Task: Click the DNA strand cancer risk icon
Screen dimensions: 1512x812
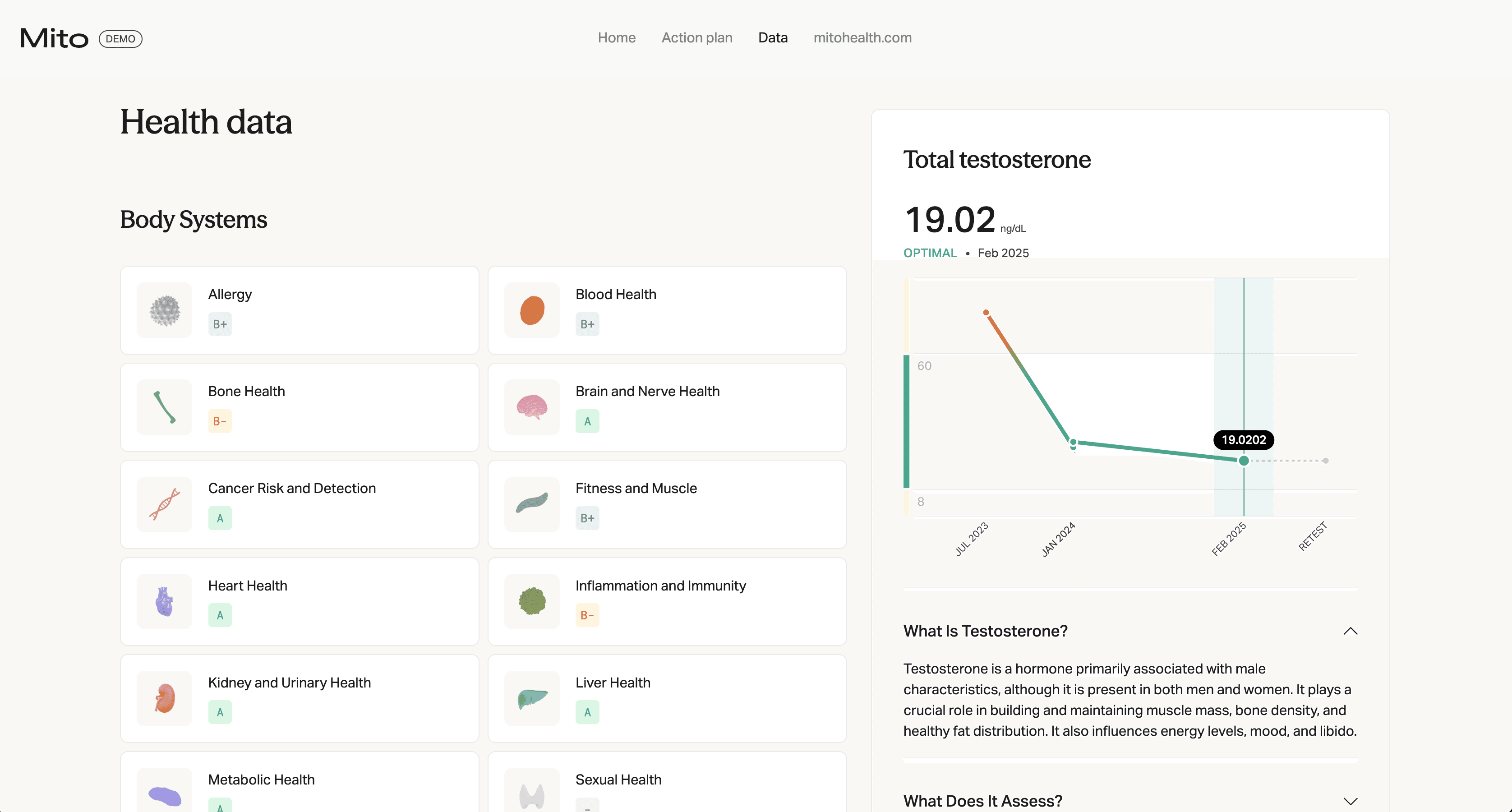Action: pyautogui.click(x=164, y=504)
